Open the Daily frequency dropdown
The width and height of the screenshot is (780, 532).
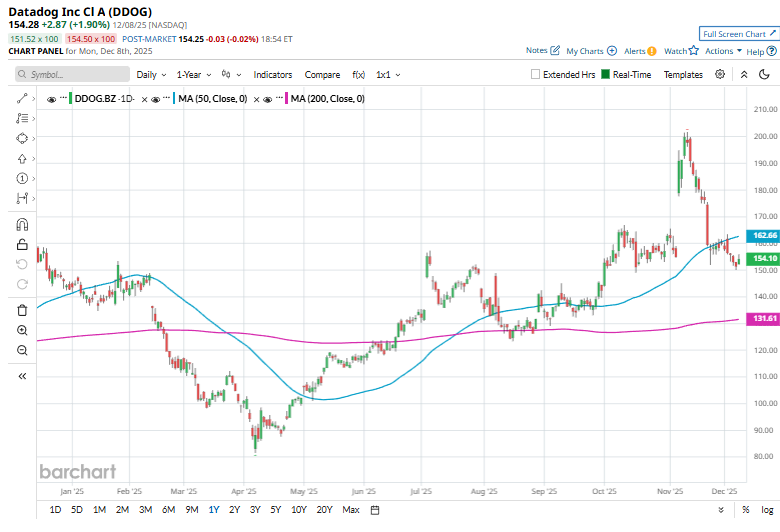(151, 74)
